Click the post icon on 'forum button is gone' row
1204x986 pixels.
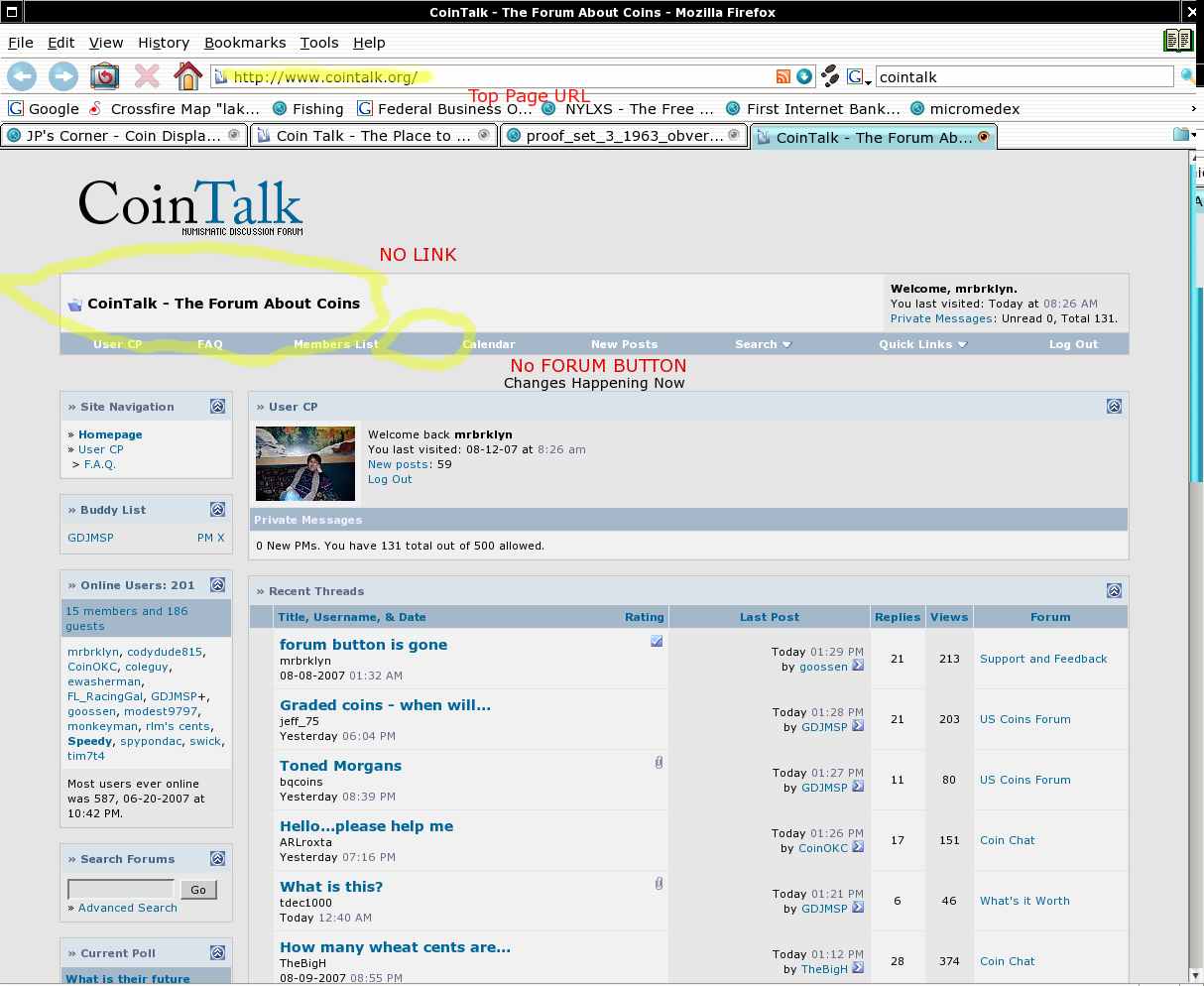click(657, 642)
